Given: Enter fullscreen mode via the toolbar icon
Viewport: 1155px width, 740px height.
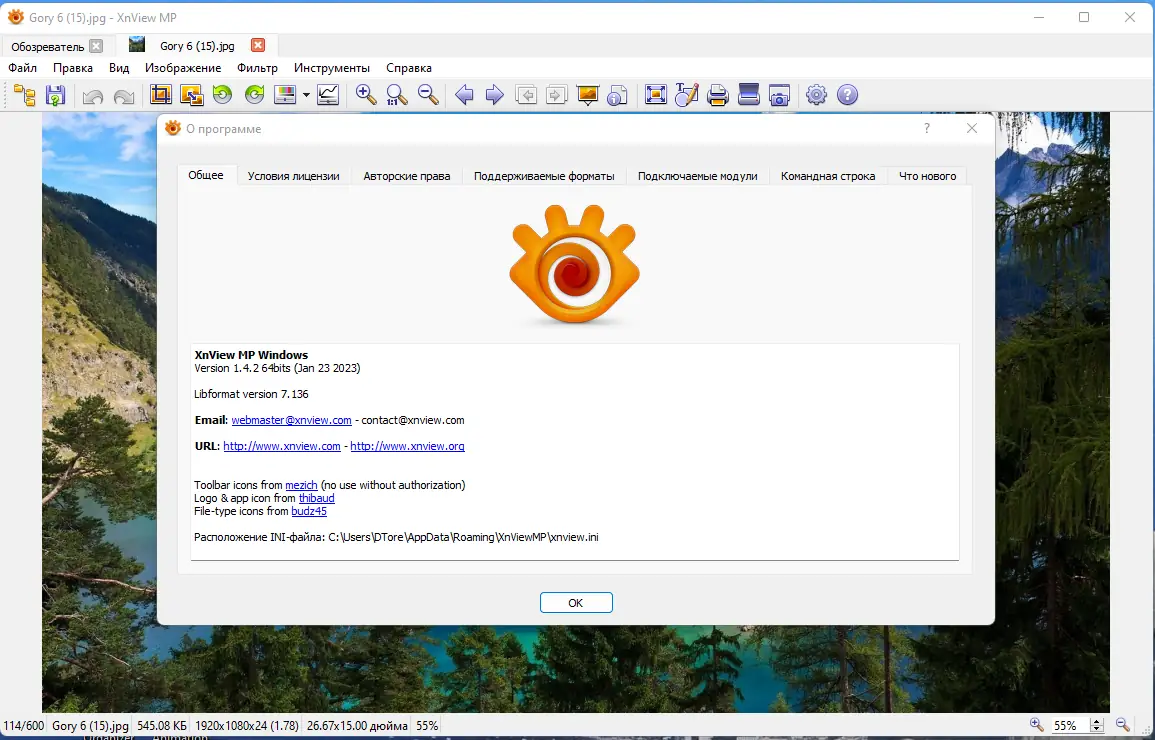Looking at the screenshot, I should pyautogui.click(x=656, y=95).
